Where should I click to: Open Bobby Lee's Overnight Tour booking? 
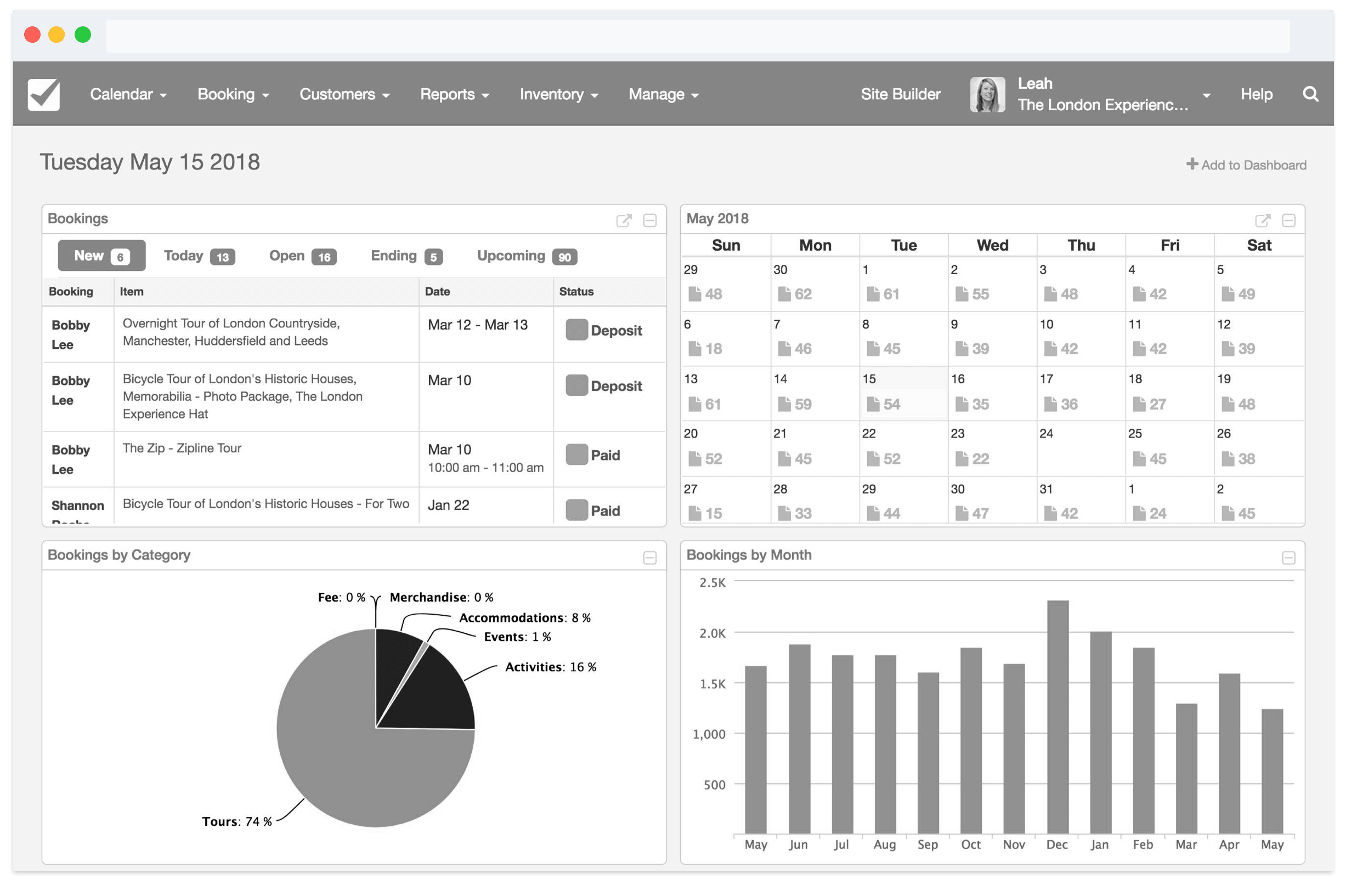pyautogui.click(x=70, y=335)
